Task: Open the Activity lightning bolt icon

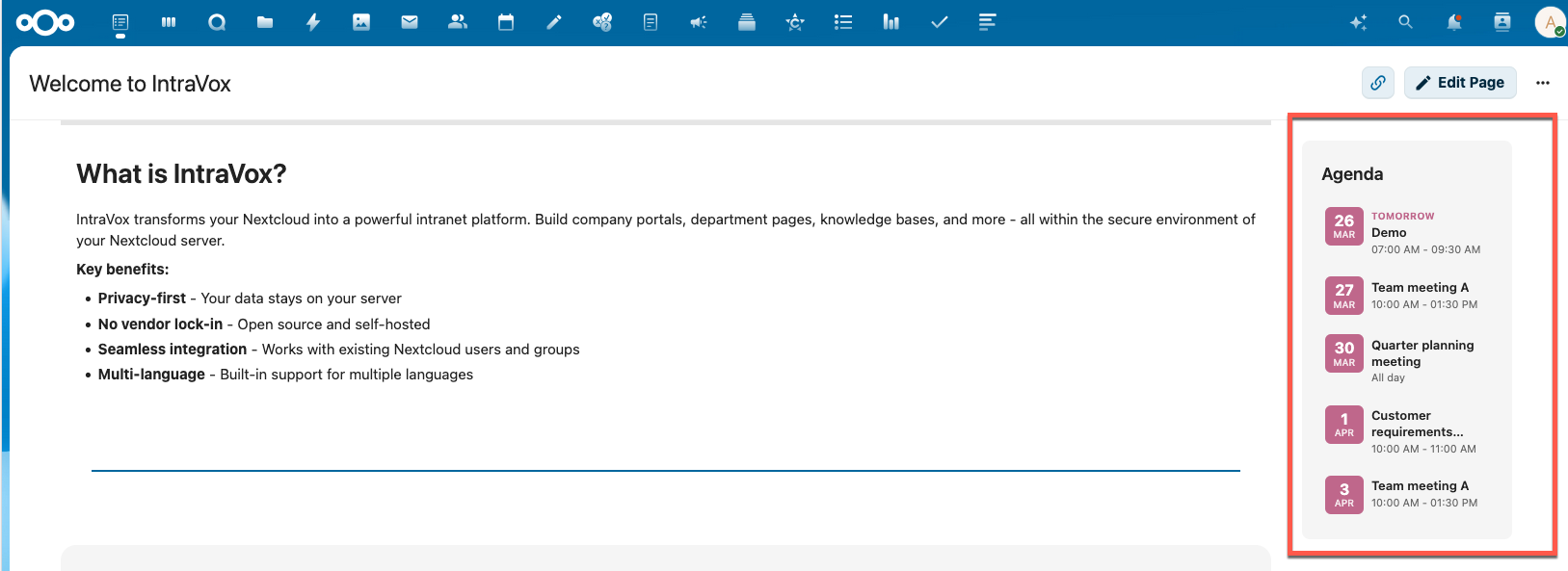Action: click(x=313, y=22)
